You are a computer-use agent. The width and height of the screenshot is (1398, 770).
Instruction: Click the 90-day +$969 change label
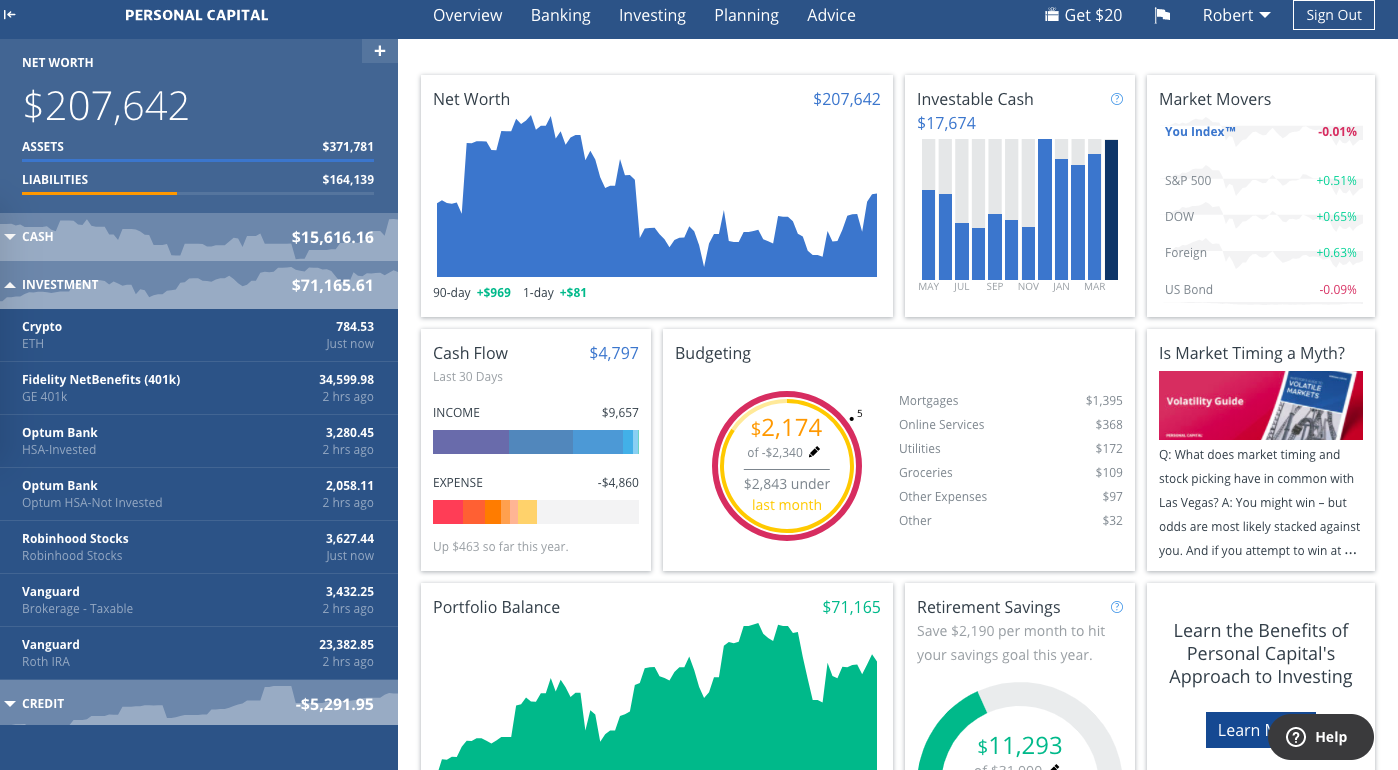coord(472,293)
